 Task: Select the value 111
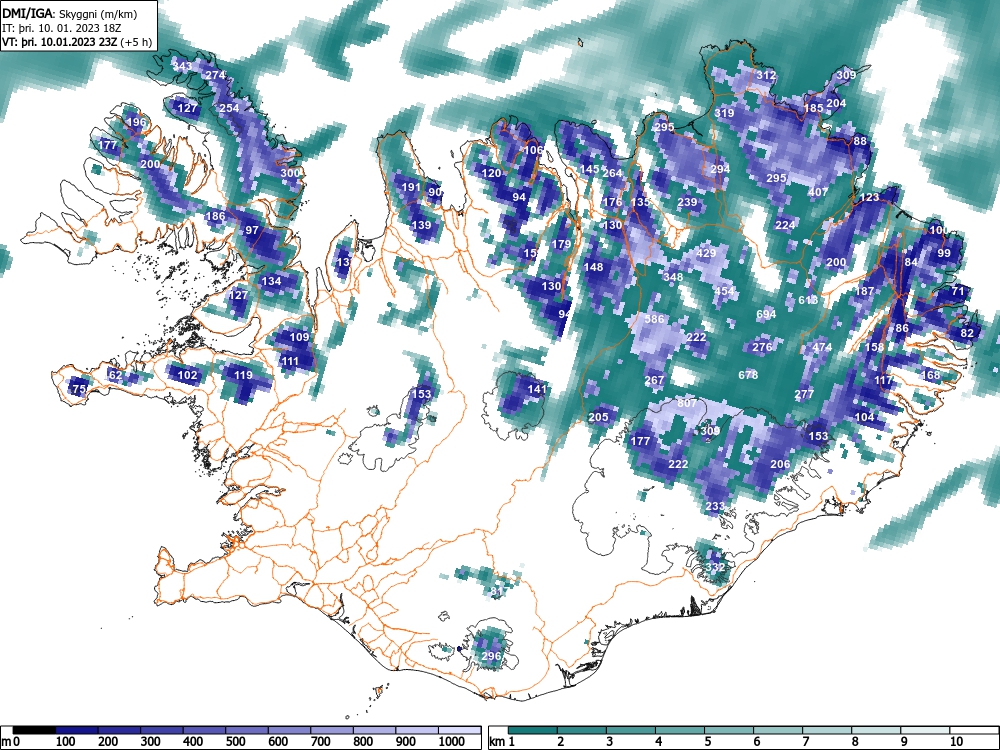click(290, 361)
